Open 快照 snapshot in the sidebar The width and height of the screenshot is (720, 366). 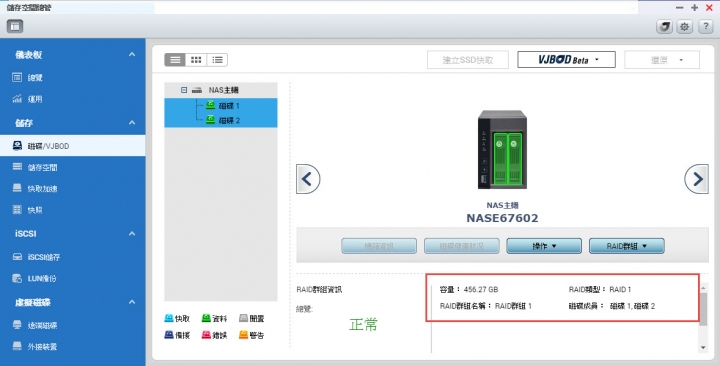click(73, 210)
